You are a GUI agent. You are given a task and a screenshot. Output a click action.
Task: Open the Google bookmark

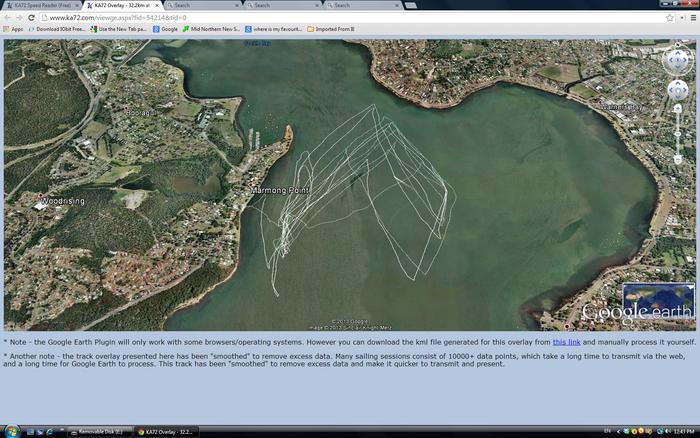(x=165, y=29)
